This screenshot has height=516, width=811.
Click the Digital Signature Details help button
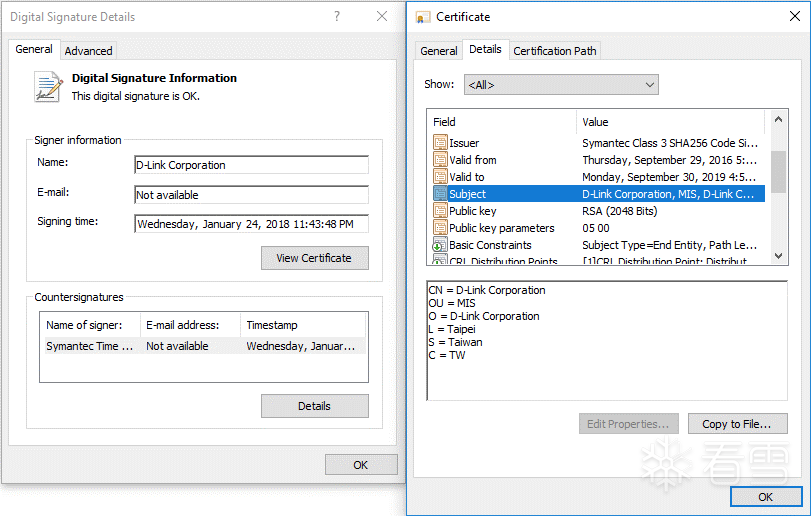coord(337,17)
